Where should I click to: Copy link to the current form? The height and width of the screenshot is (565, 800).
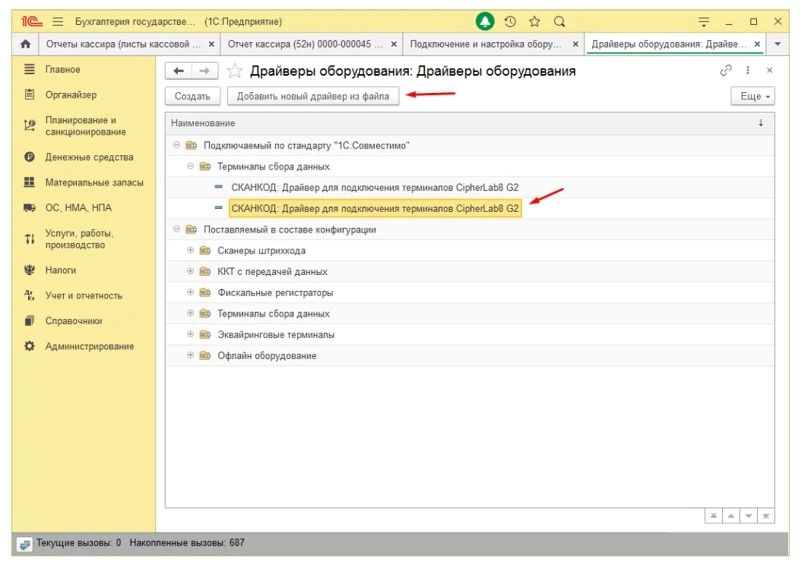[726, 71]
